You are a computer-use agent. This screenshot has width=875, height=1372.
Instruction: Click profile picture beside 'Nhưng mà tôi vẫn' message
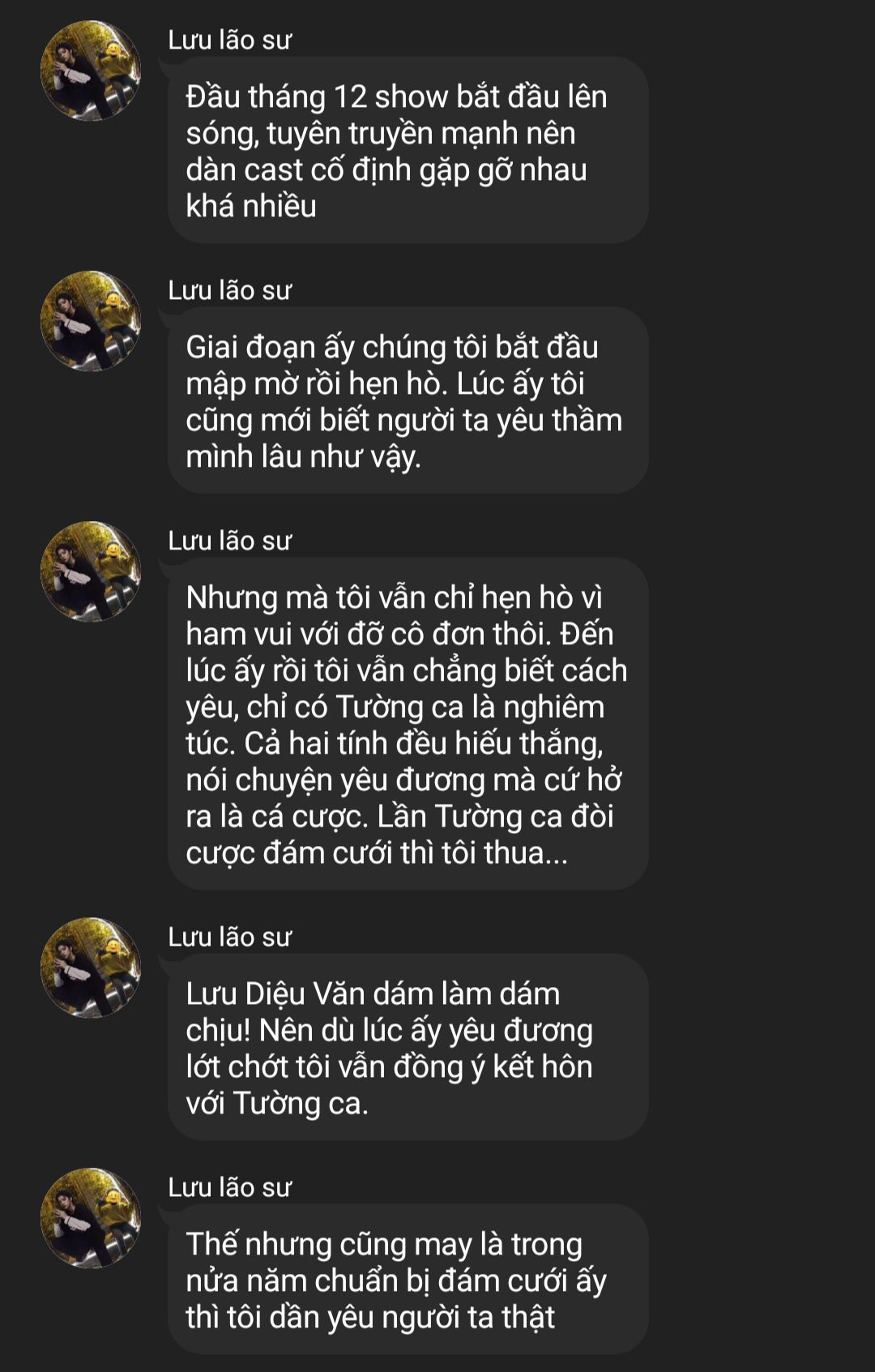point(91,571)
